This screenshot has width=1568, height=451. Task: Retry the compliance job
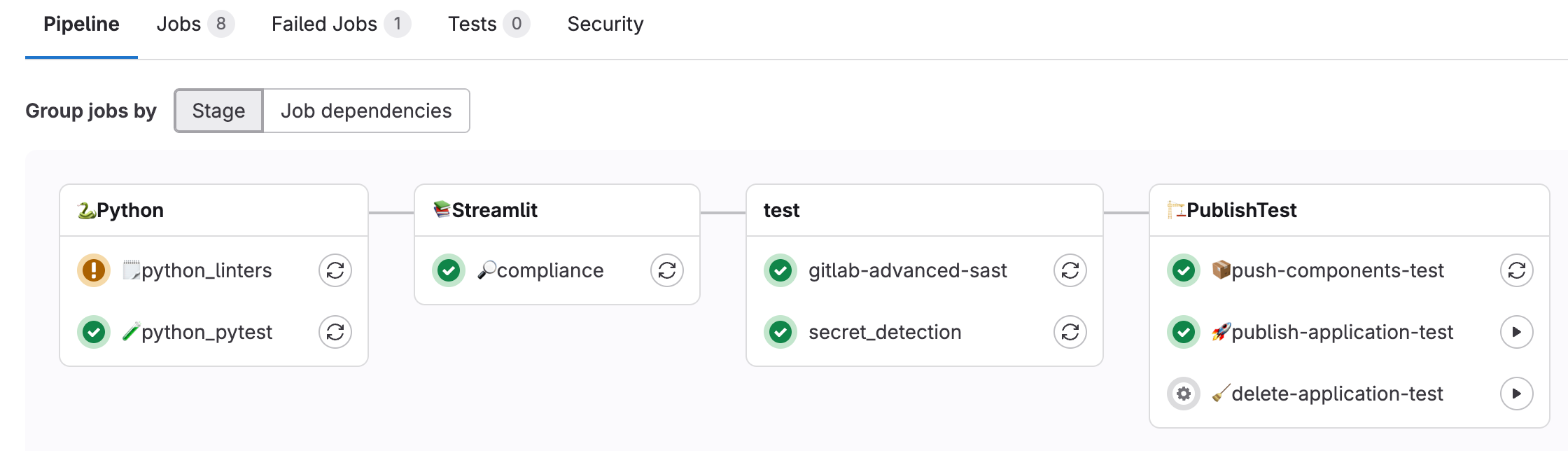click(667, 270)
